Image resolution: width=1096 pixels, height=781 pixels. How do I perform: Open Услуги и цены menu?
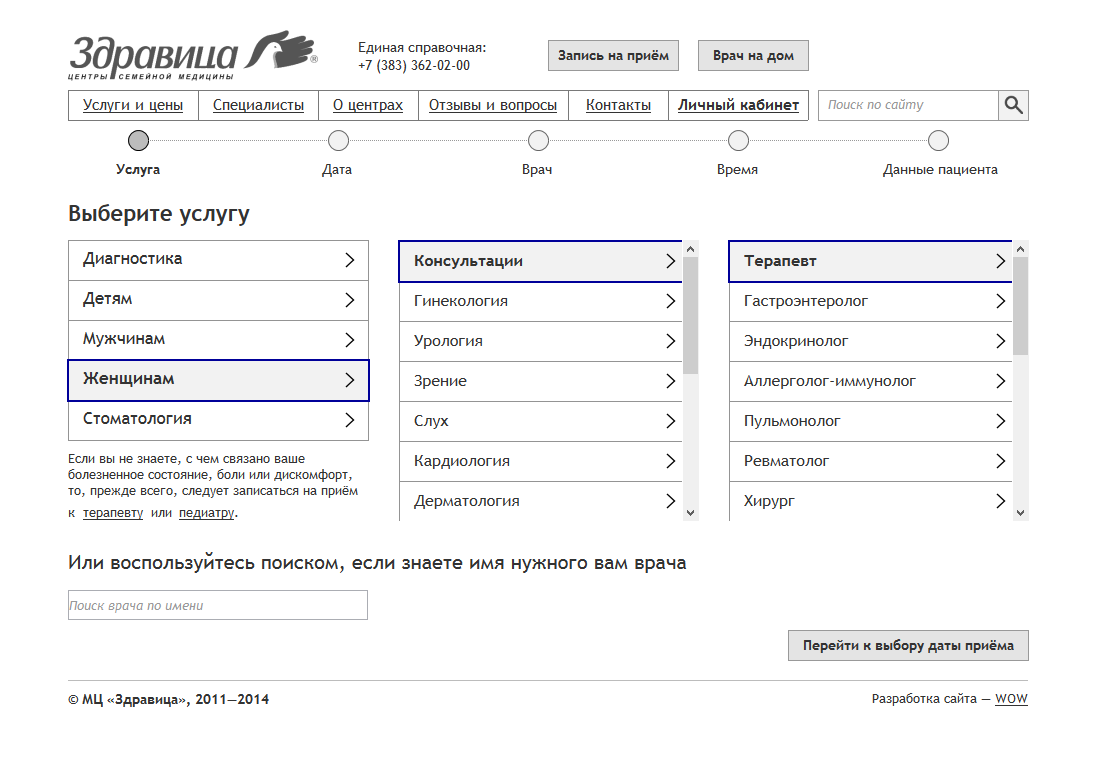coord(133,105)
